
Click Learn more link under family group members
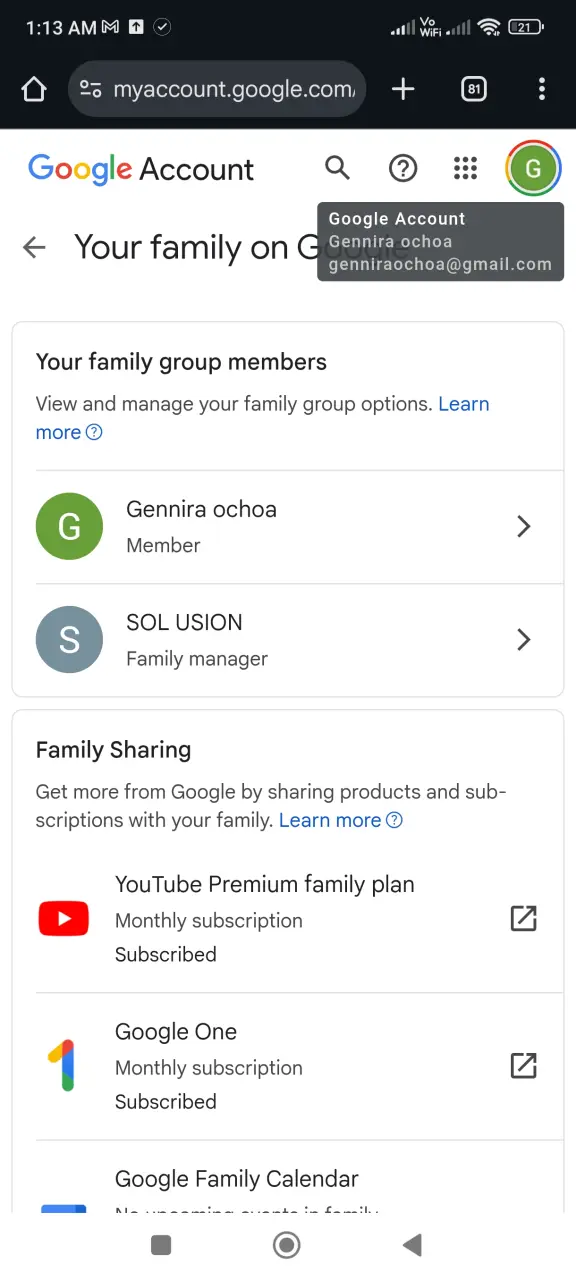263,418
